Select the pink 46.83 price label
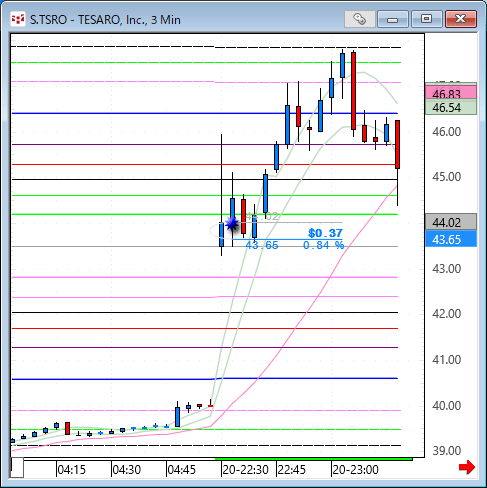 [451, 93]
